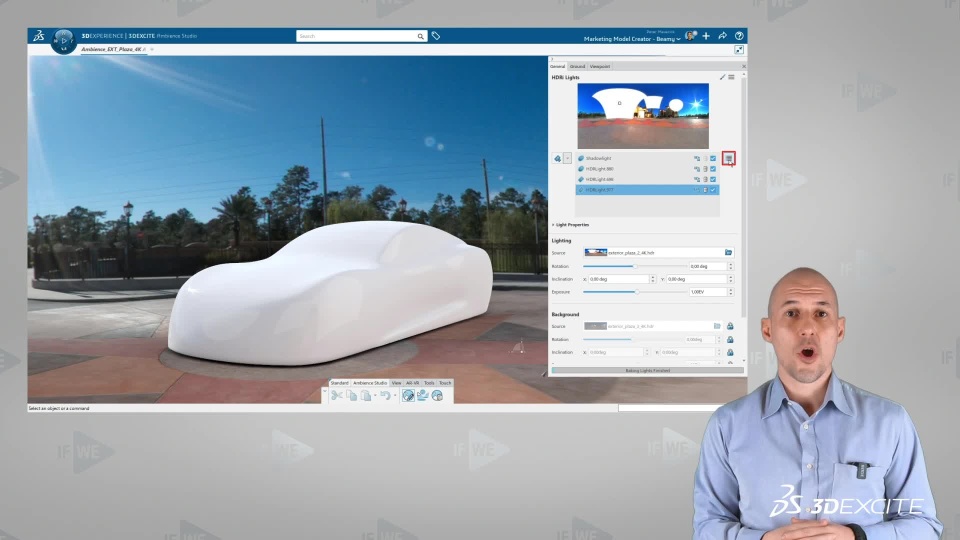Click the link icon on Shadowlight row
Image resolution: width=960 pixels, height=540 pixels.
697,159
